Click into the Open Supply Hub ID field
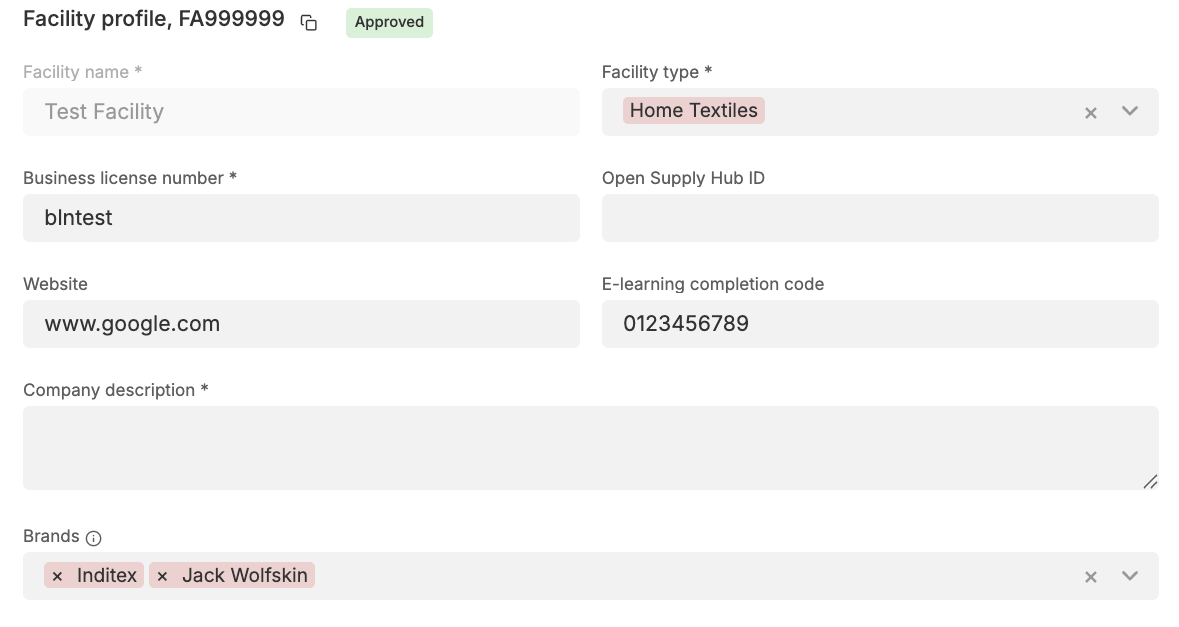Image resolution: width=1179 pixels, height=627 pixels. [x=879, y=218]
